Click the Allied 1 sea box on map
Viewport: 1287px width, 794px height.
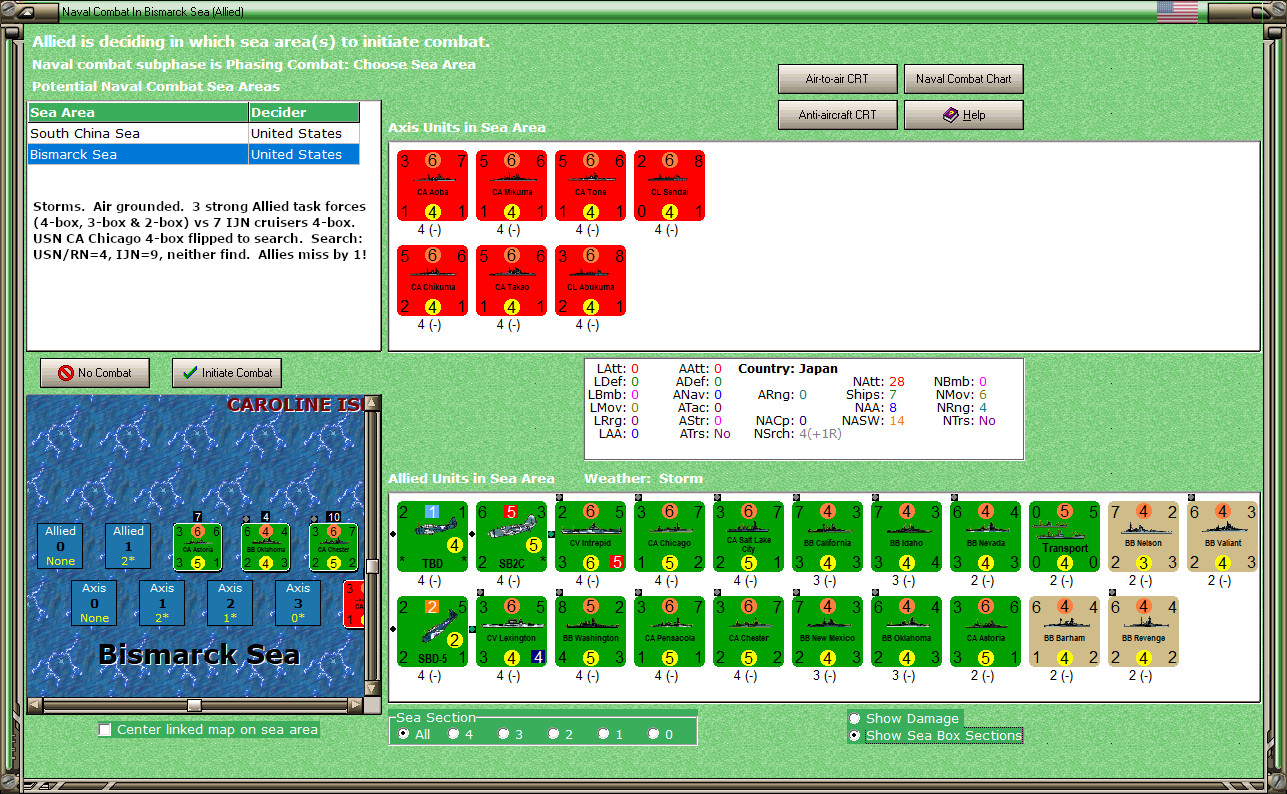[x=128, y=546]
